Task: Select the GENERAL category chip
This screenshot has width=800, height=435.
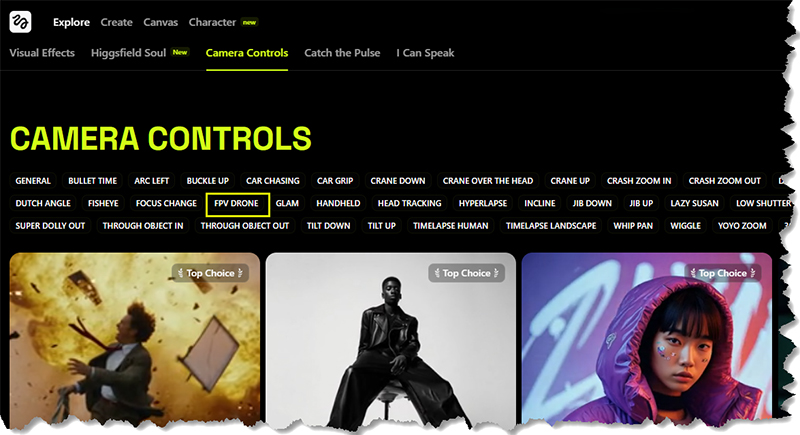Action: 33,181
